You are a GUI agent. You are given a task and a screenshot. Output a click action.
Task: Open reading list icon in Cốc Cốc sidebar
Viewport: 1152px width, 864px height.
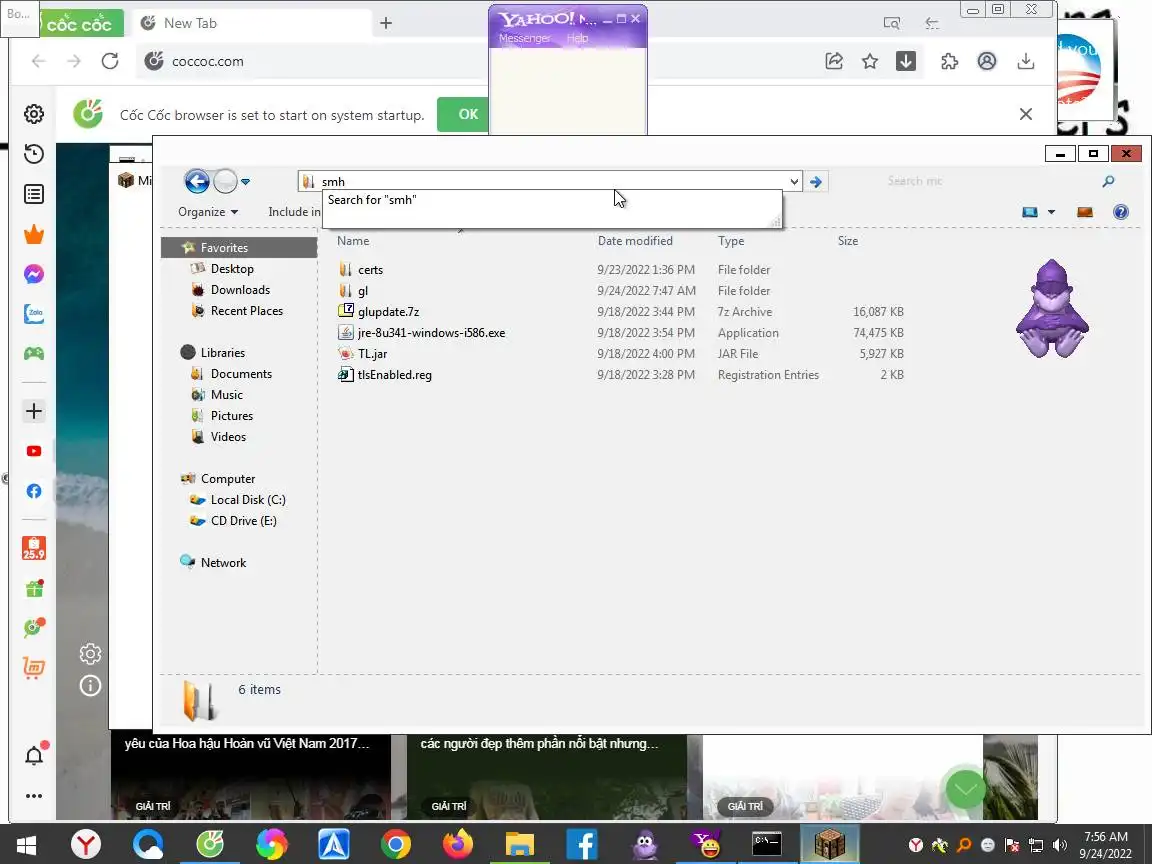tap(34, 194)
